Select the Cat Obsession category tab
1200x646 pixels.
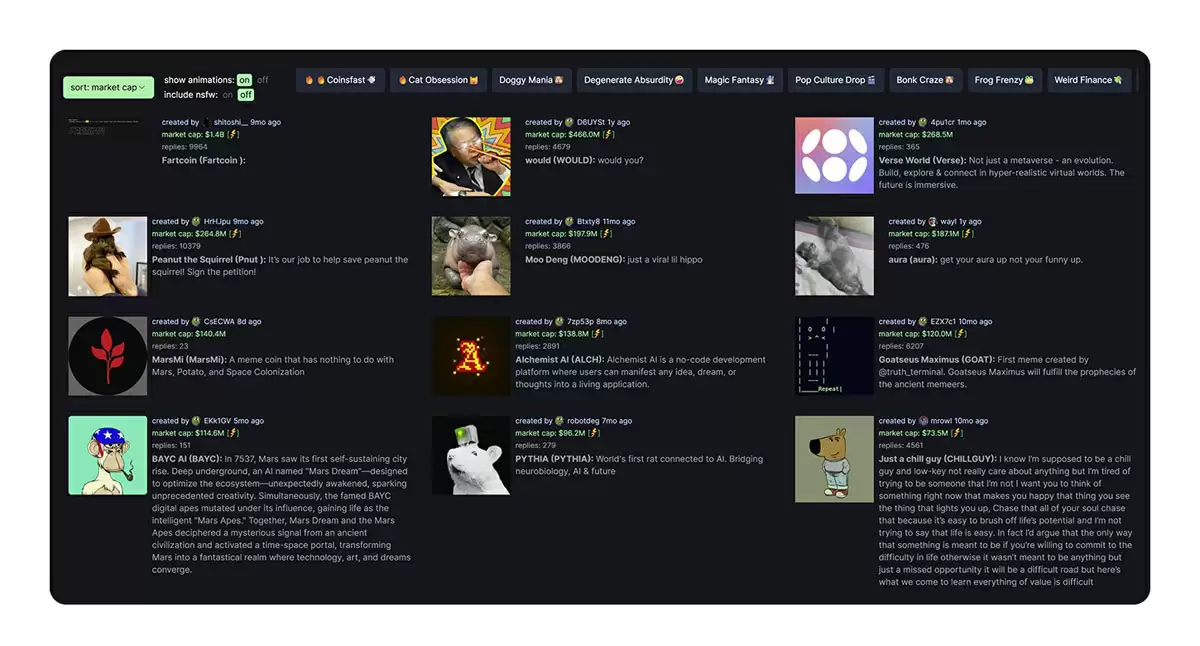click(439, 80)
